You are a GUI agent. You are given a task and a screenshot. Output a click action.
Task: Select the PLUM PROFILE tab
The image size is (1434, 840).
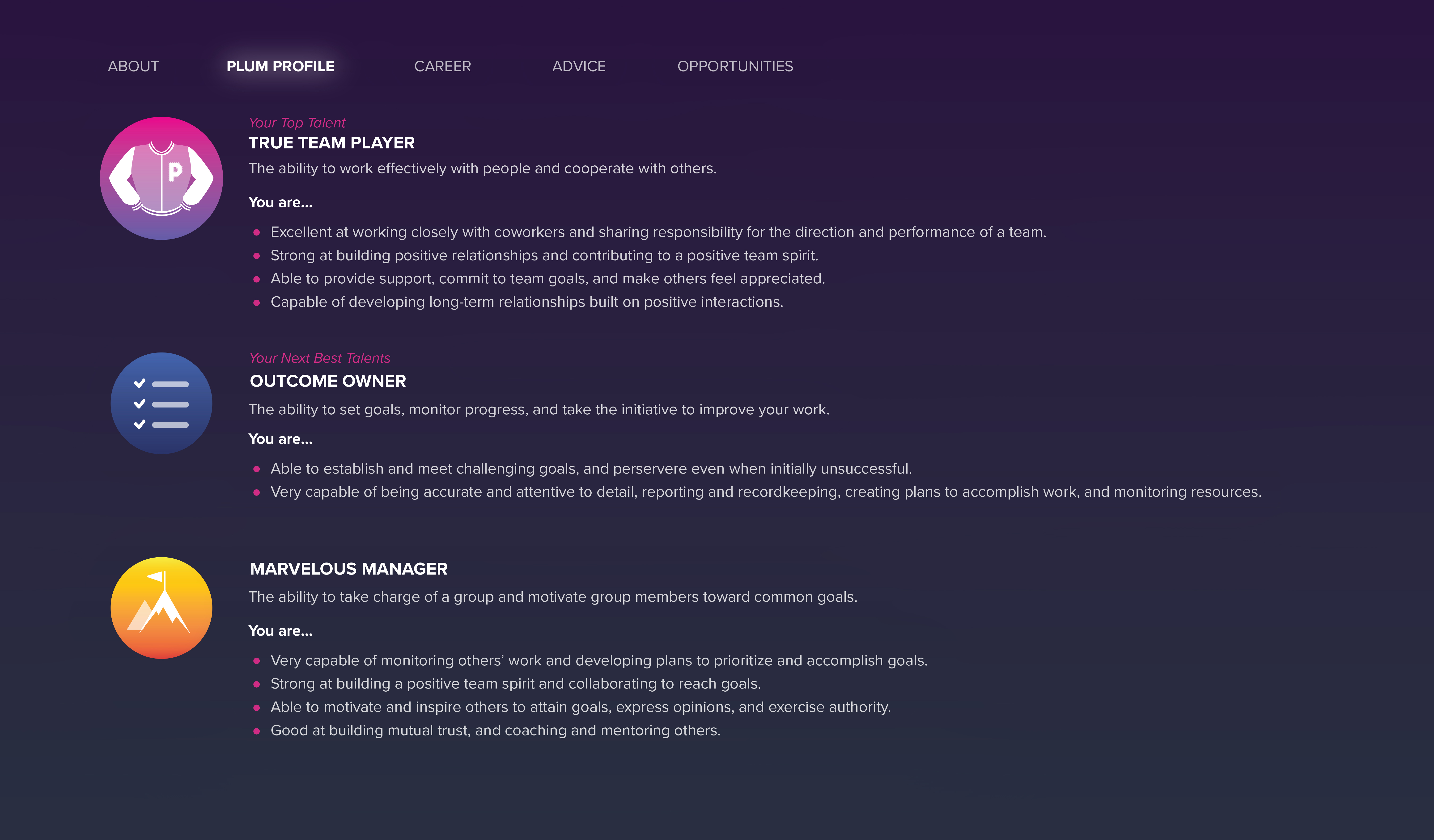[x=280, y=67]
